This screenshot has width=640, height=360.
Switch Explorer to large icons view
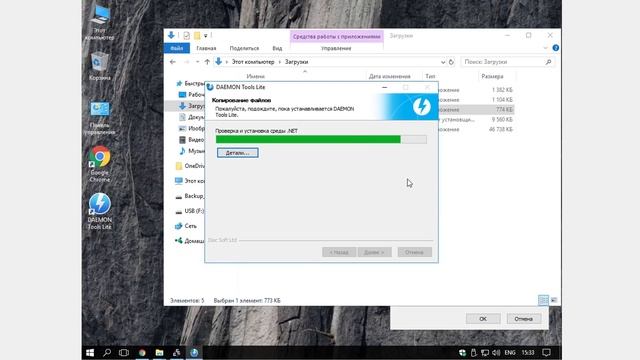click(554, 300)
